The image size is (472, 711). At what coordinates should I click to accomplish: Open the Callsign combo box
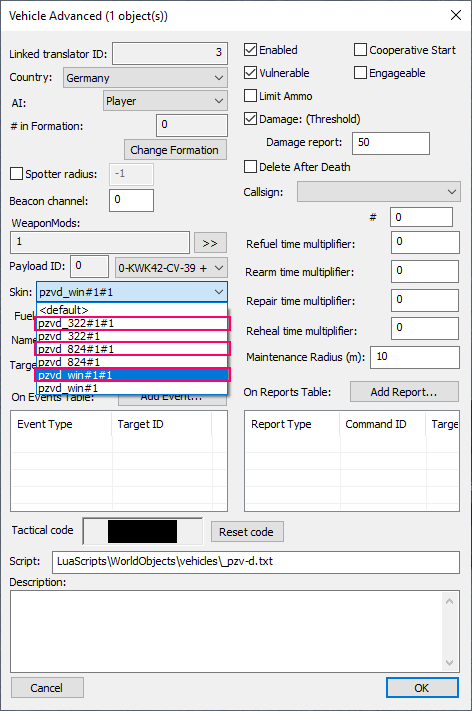379,191
